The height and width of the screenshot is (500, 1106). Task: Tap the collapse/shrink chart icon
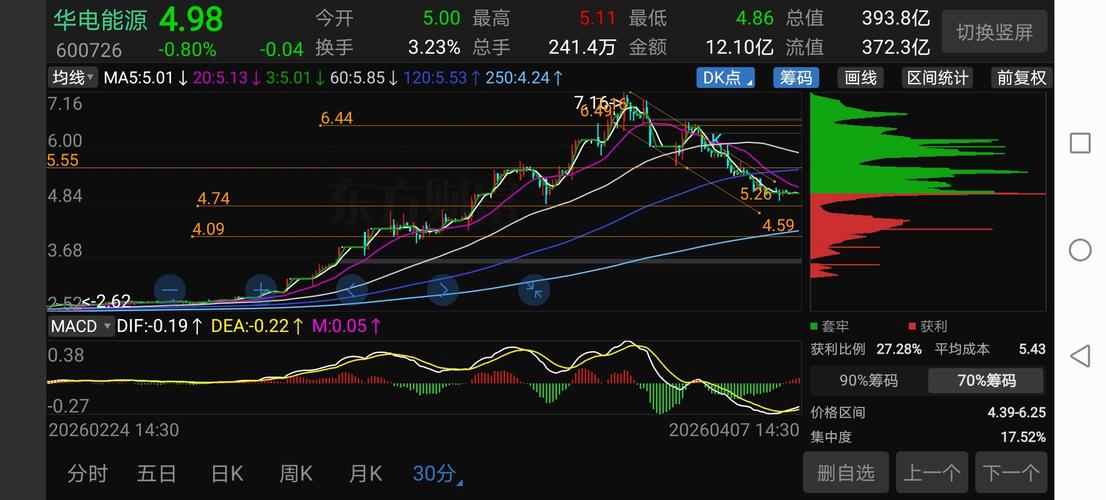click(534, 289)
